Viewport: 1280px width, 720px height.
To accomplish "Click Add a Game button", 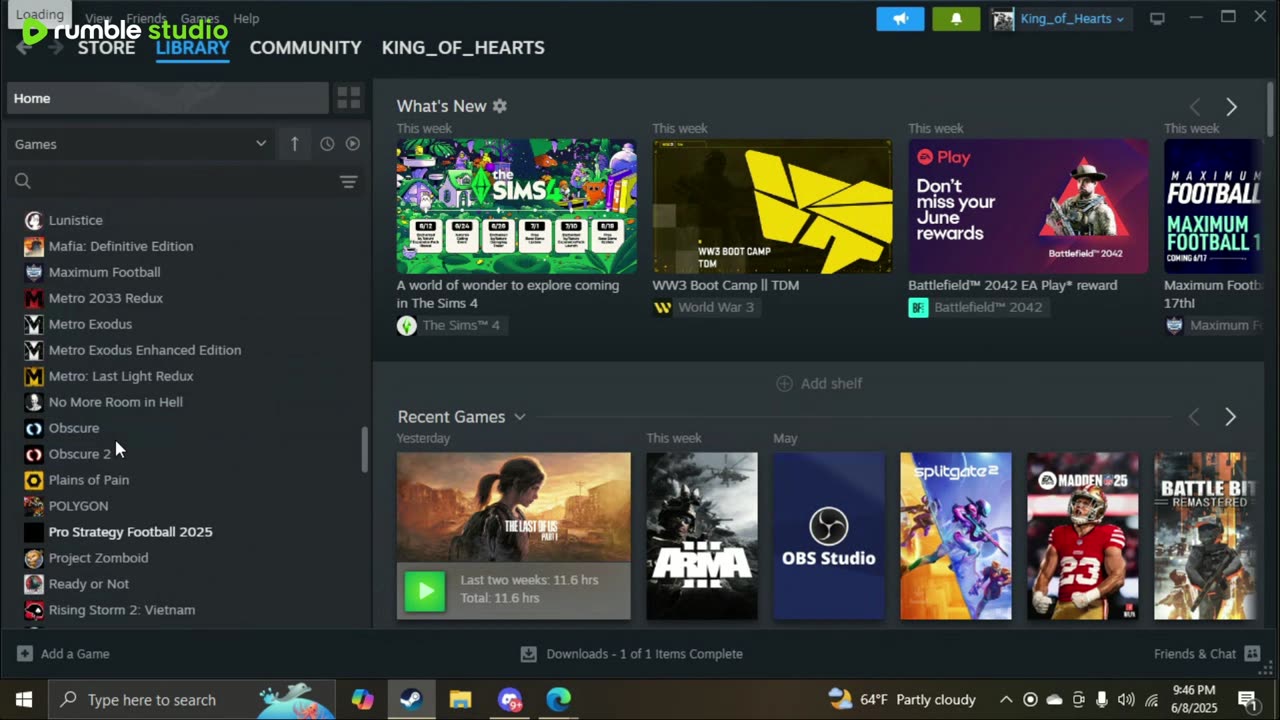I will tap(63, 654).
